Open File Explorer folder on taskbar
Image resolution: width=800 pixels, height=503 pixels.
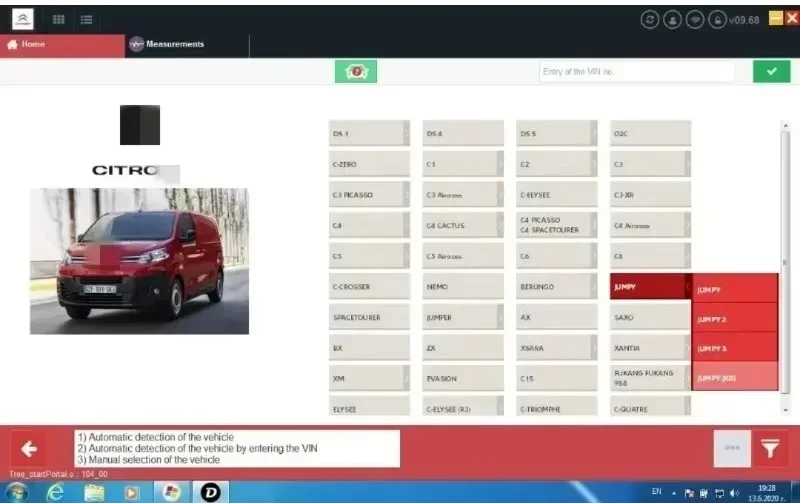(94, 493)
